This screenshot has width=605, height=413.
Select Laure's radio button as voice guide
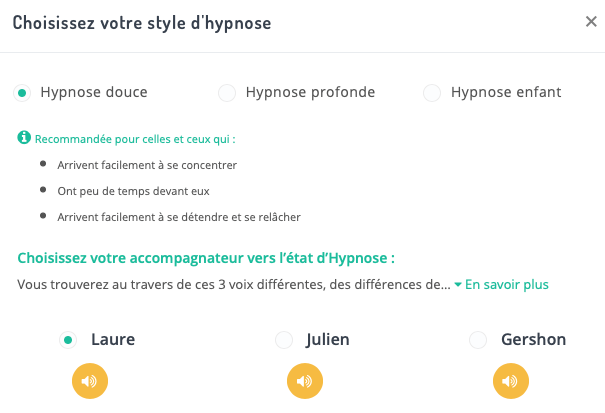[68, 340]
